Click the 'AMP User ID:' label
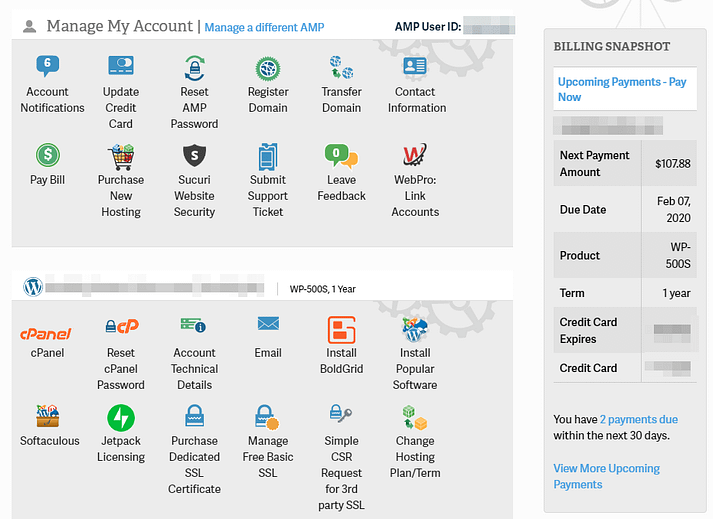The height and width of the screenshot is (519, 713). pos(427,26)
